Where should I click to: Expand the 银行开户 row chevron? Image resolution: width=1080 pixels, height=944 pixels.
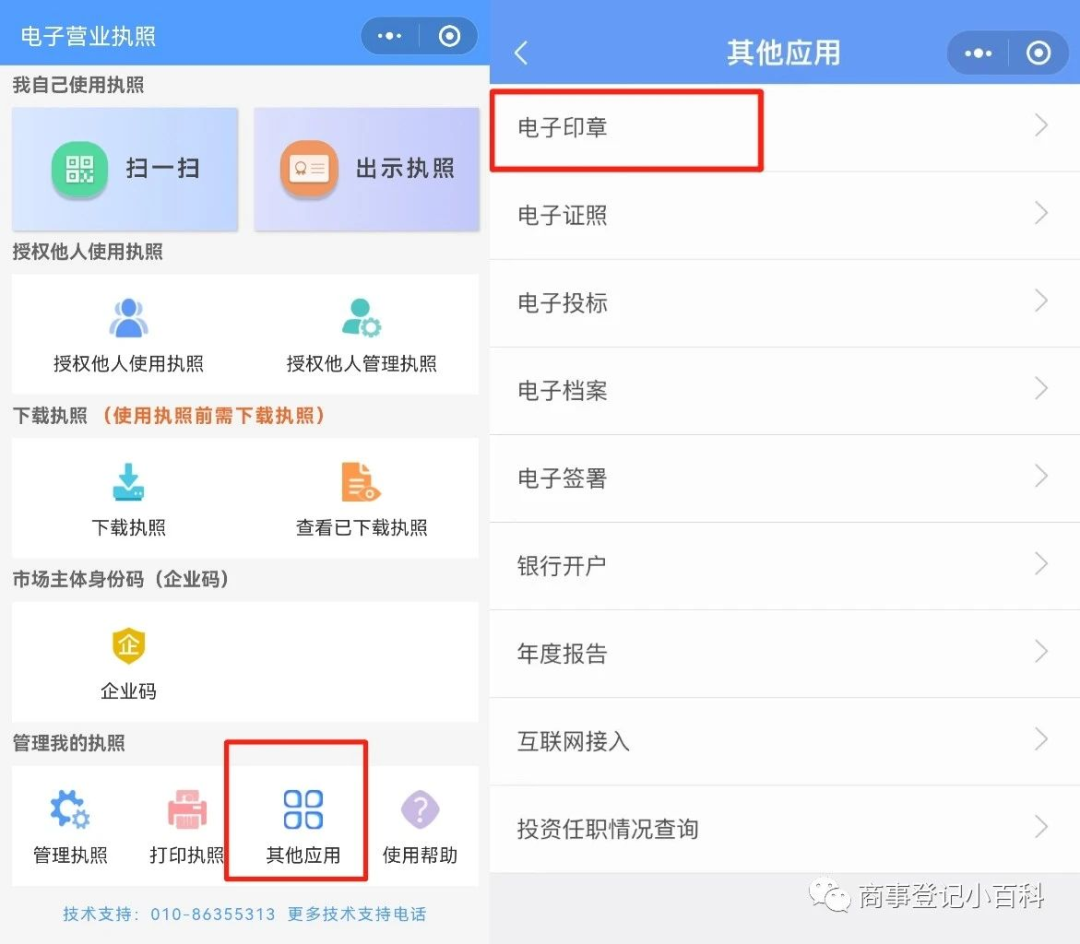point(1041,565)
